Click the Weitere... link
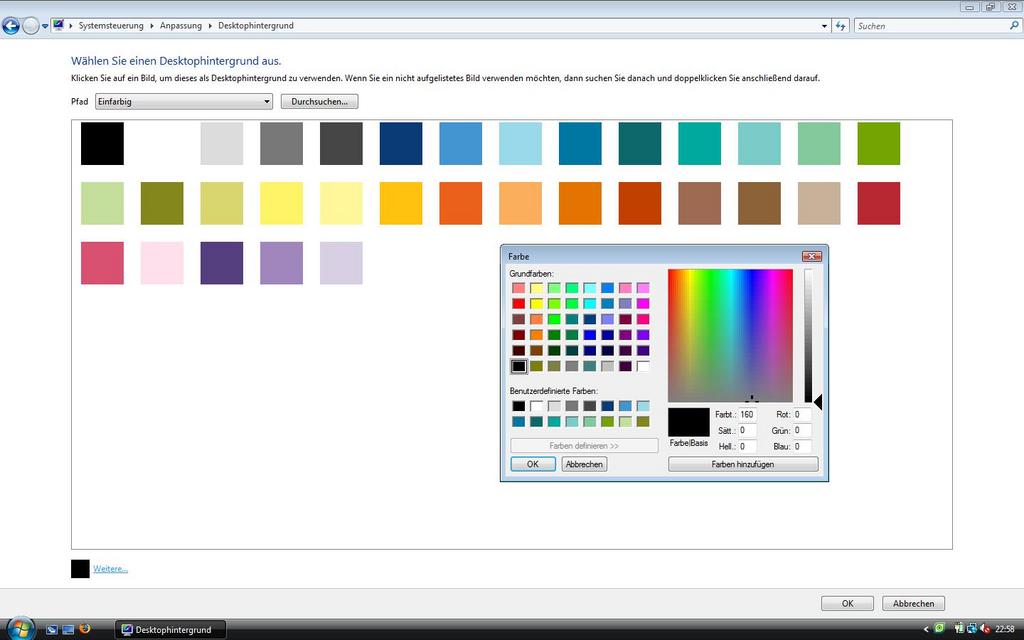 [x=110, y=569]
